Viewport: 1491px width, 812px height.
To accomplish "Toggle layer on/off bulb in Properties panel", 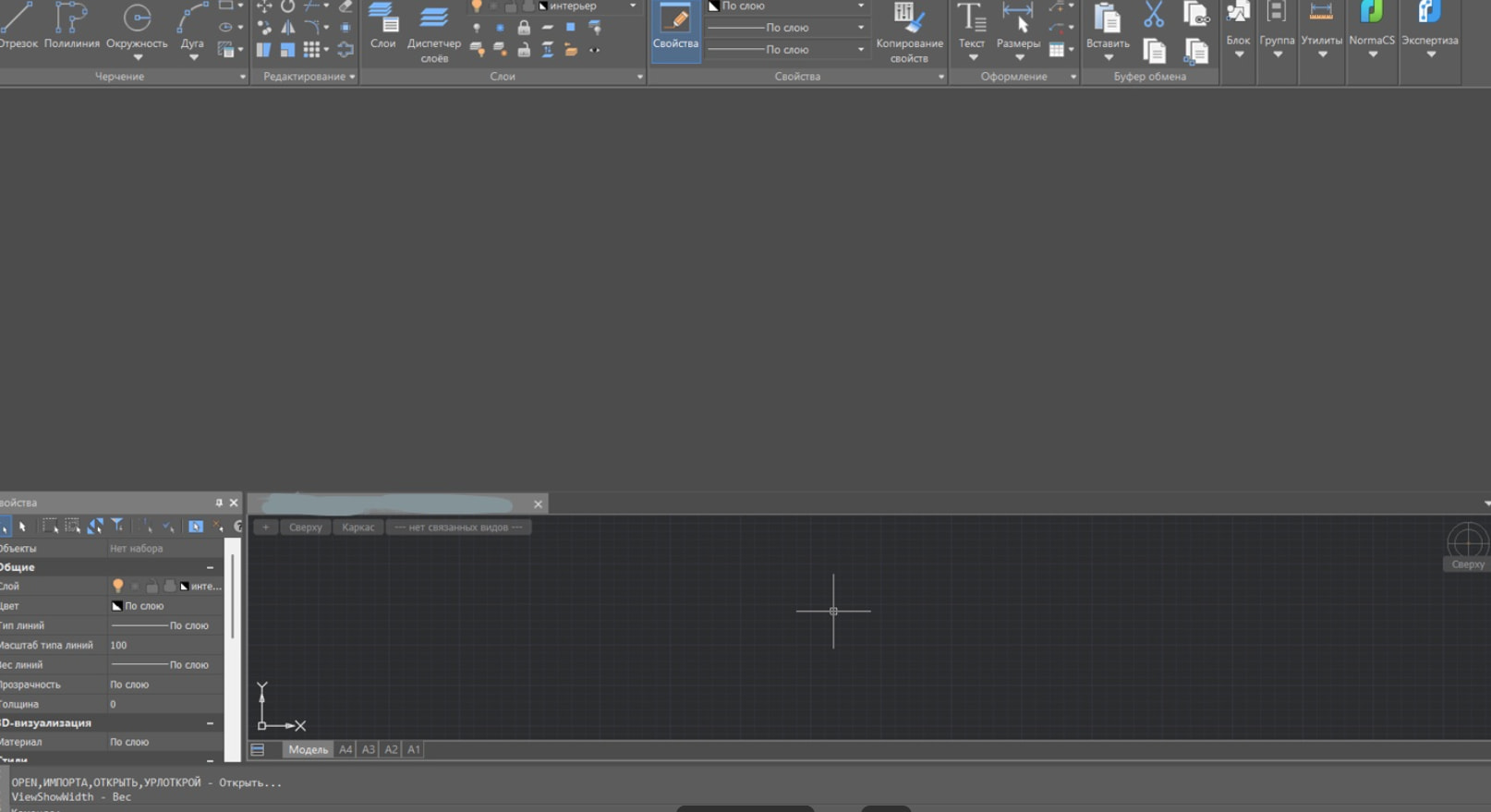I will pyautogui.click(x=117, y=586).
